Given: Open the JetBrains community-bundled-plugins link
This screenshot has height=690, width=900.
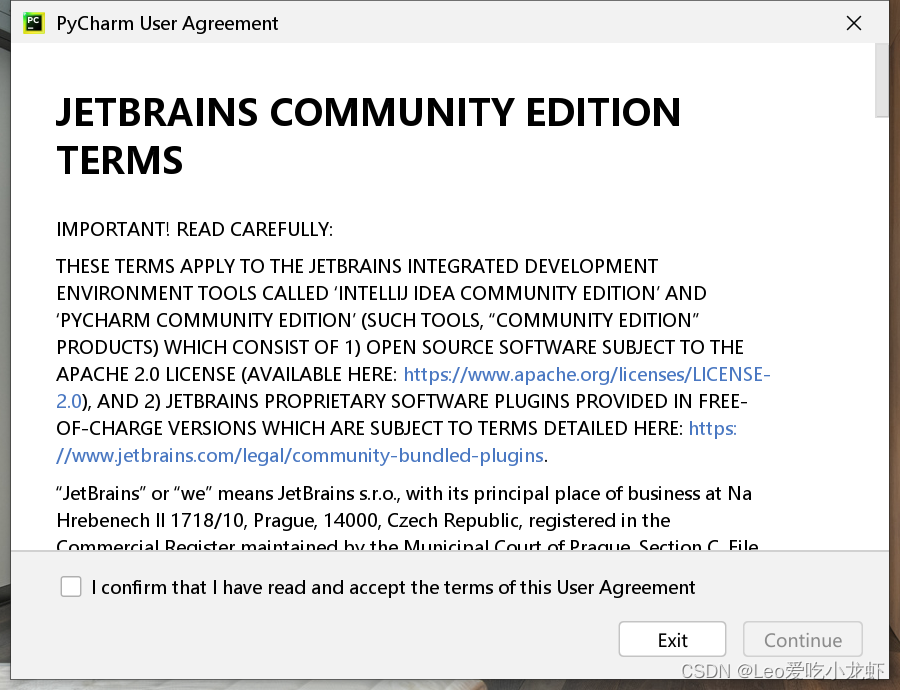Looking at the screenshot, I should pos(300,455).
